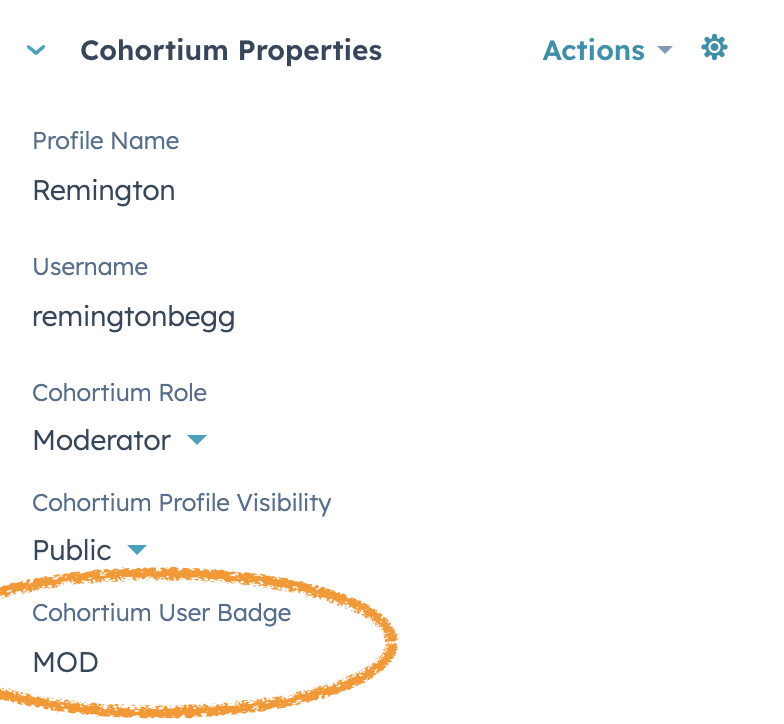Edit the Remington profile name value

[x=104, y=192]
